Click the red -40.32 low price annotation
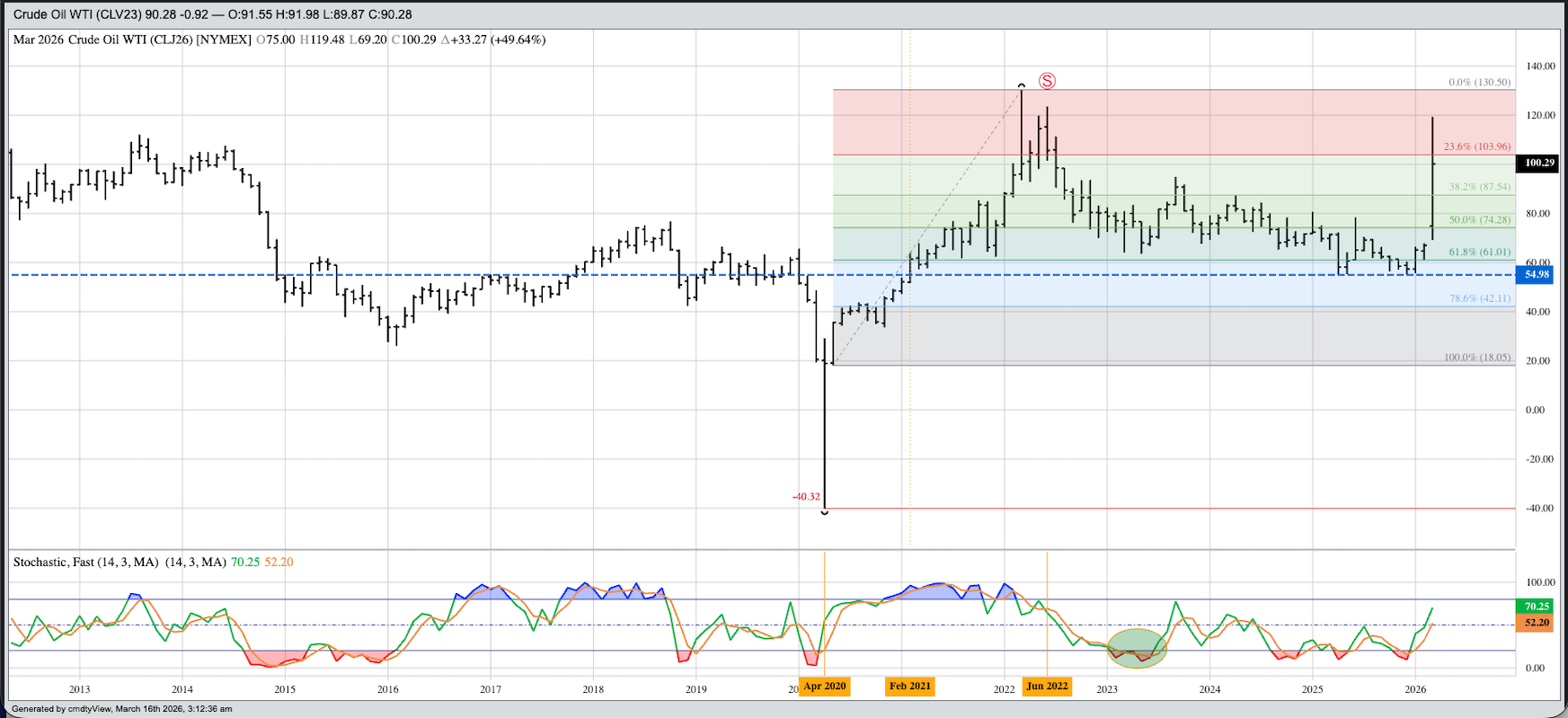Screen dimensions: 1568x718 [805, 497]
